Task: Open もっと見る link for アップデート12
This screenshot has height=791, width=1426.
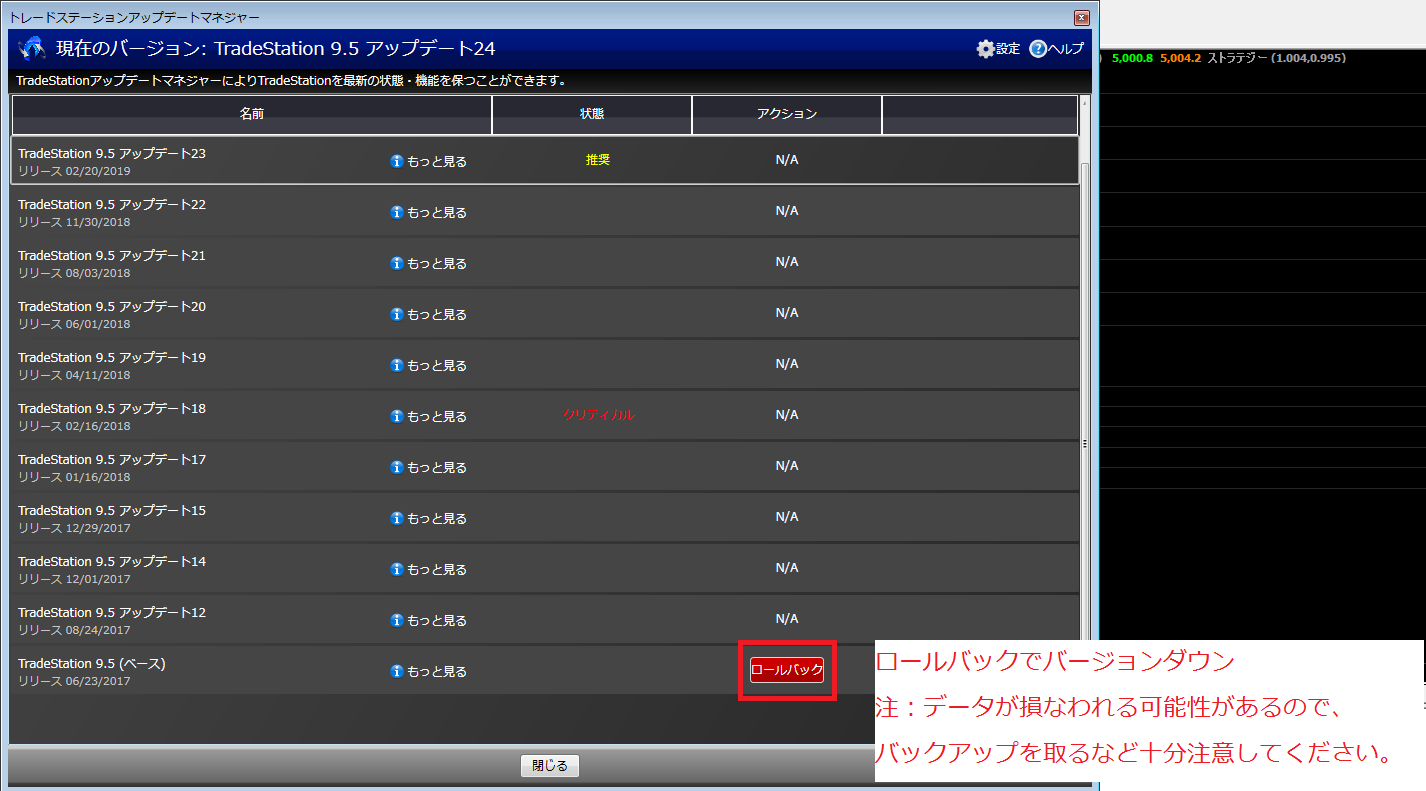Action: point(437,620)
